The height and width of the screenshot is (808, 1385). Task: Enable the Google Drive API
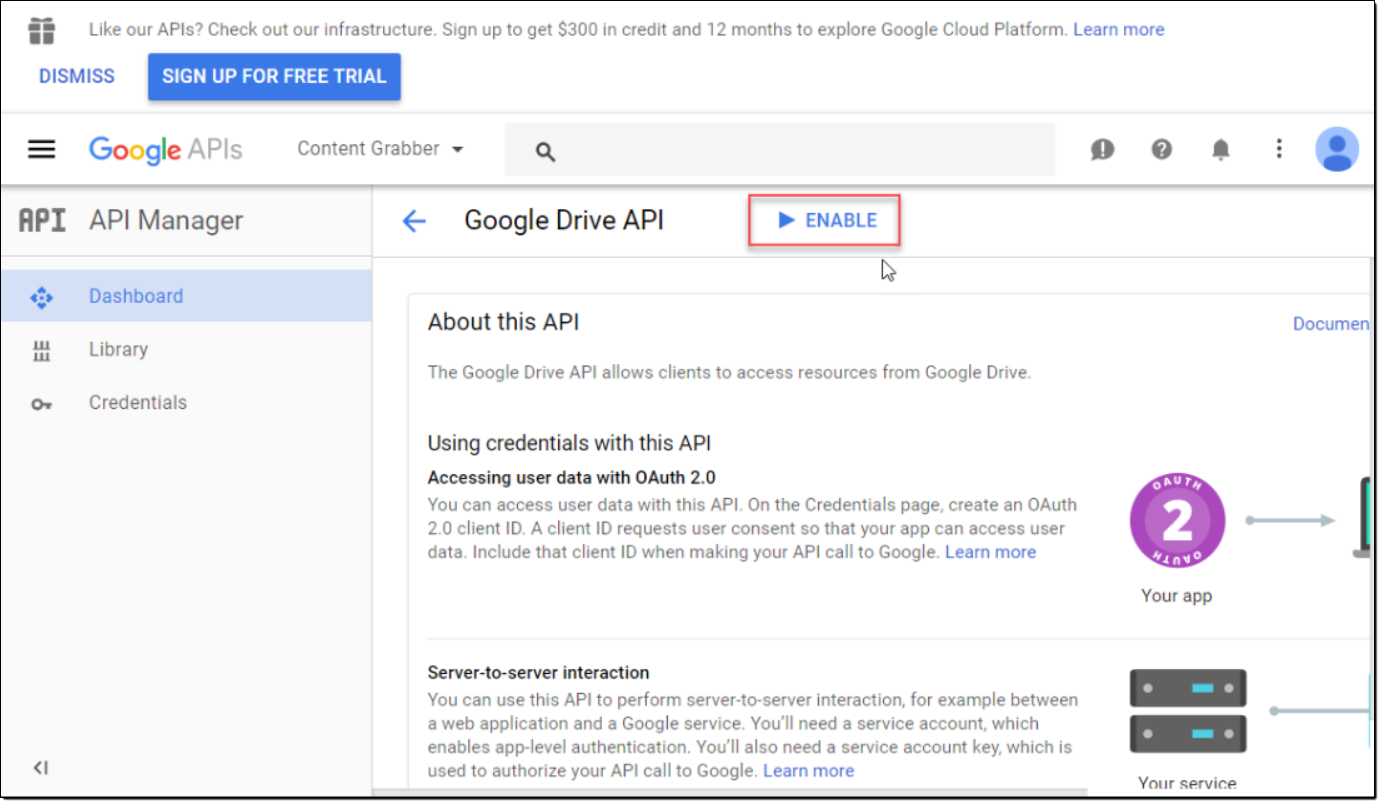[826, 221]
